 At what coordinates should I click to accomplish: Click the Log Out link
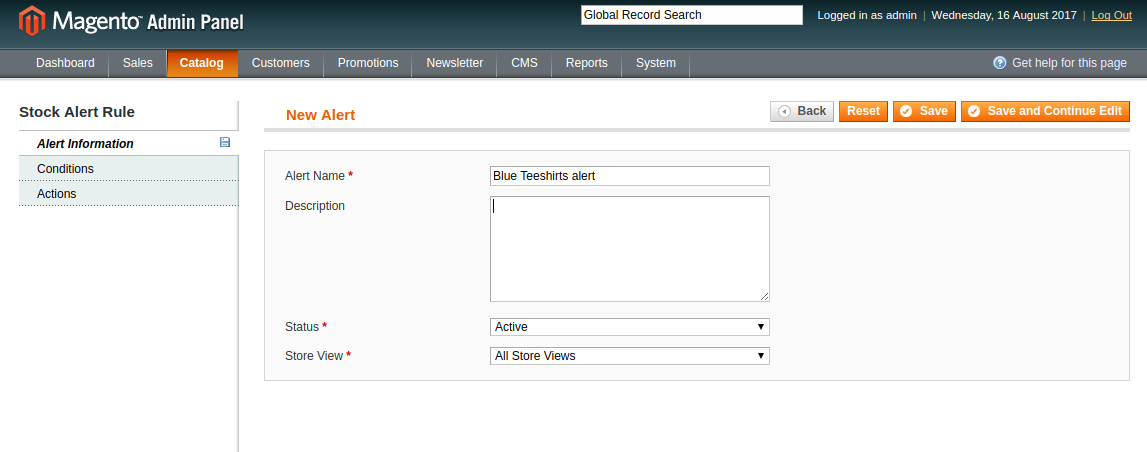(x=1111, y=15)
